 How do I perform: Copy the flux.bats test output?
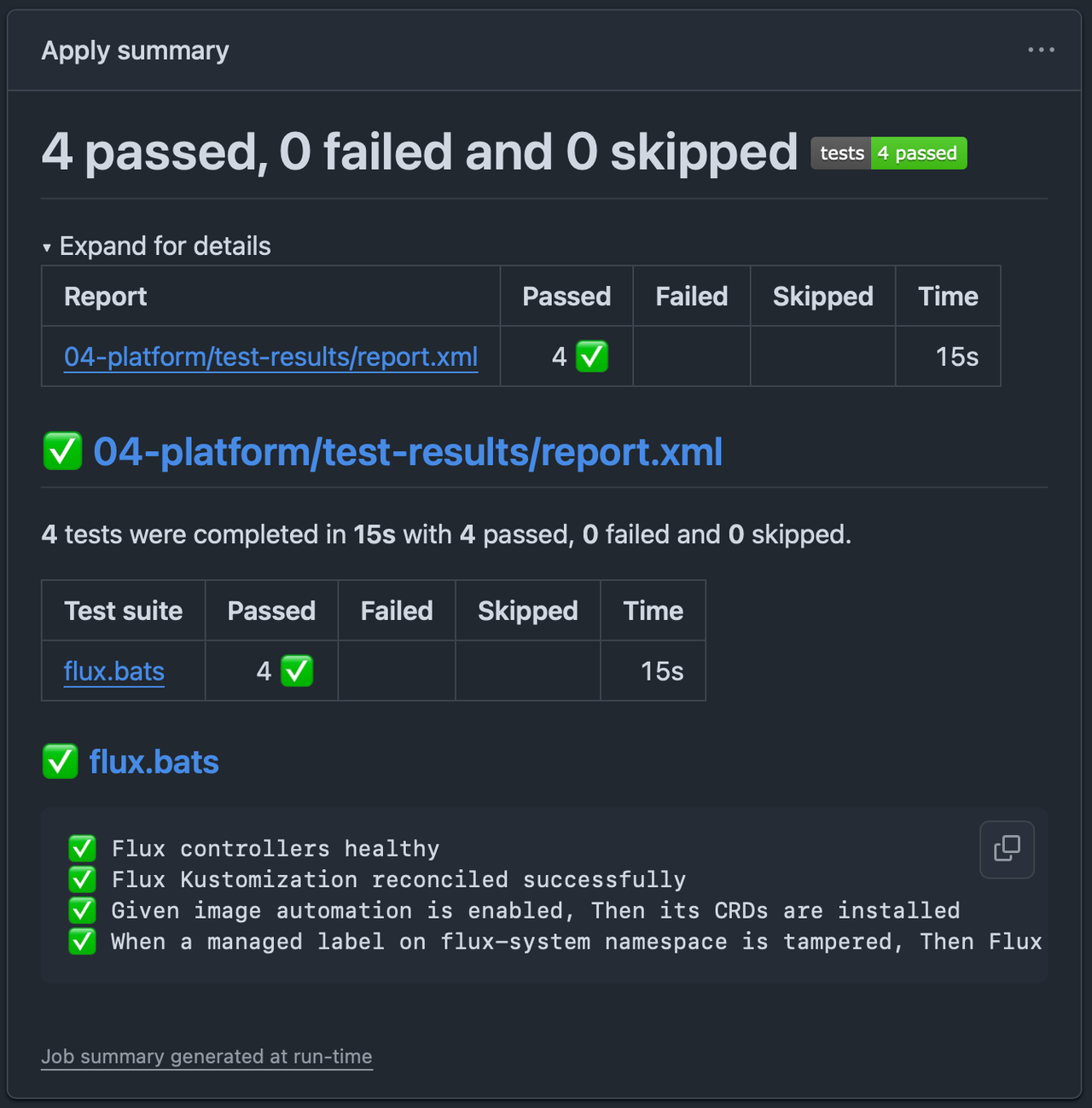(x=1007, y=850)
